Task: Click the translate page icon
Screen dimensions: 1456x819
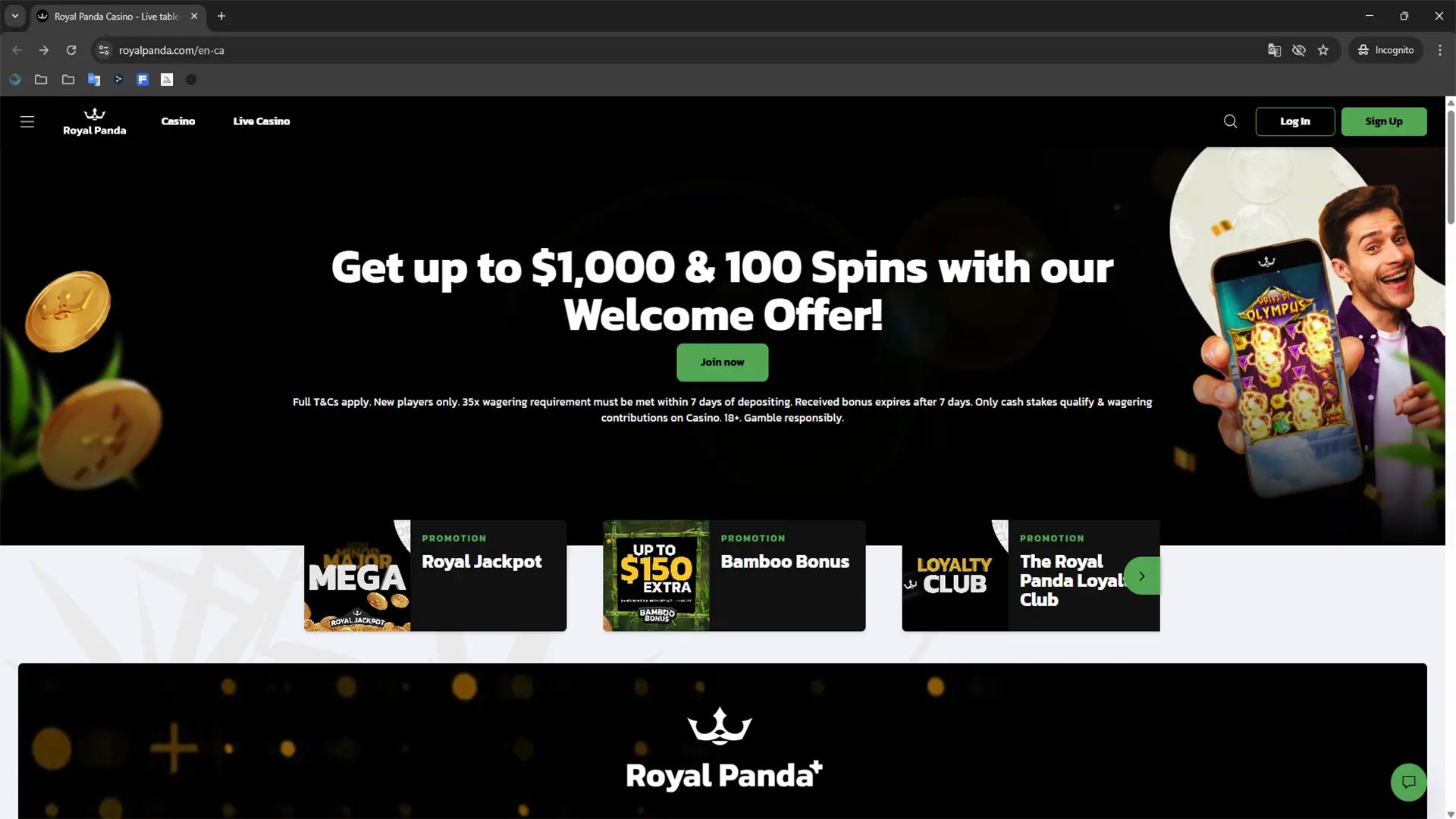Action: 1274,50
